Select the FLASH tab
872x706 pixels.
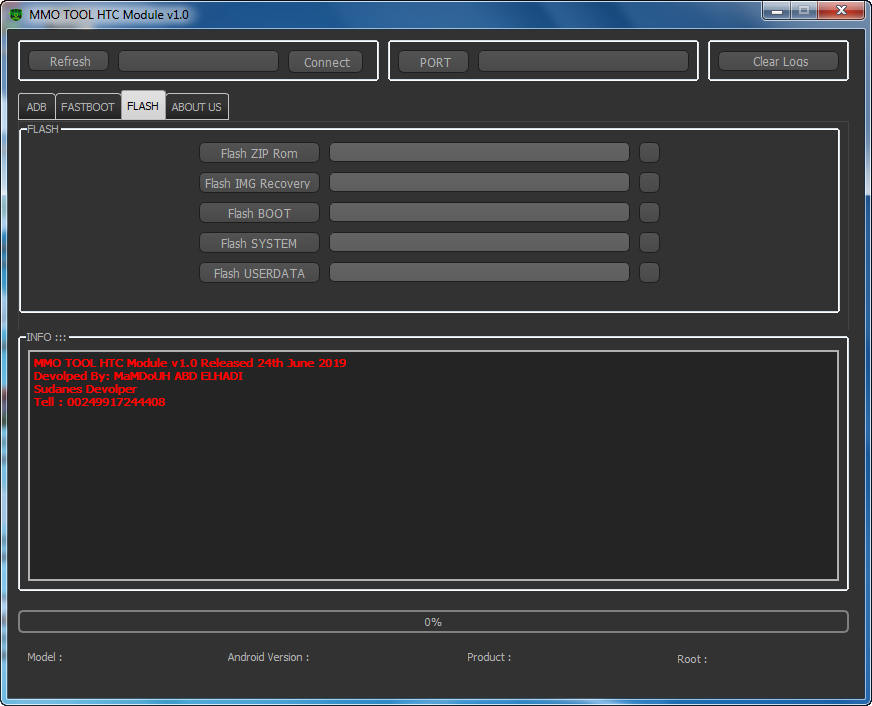[x=143, y=106]
